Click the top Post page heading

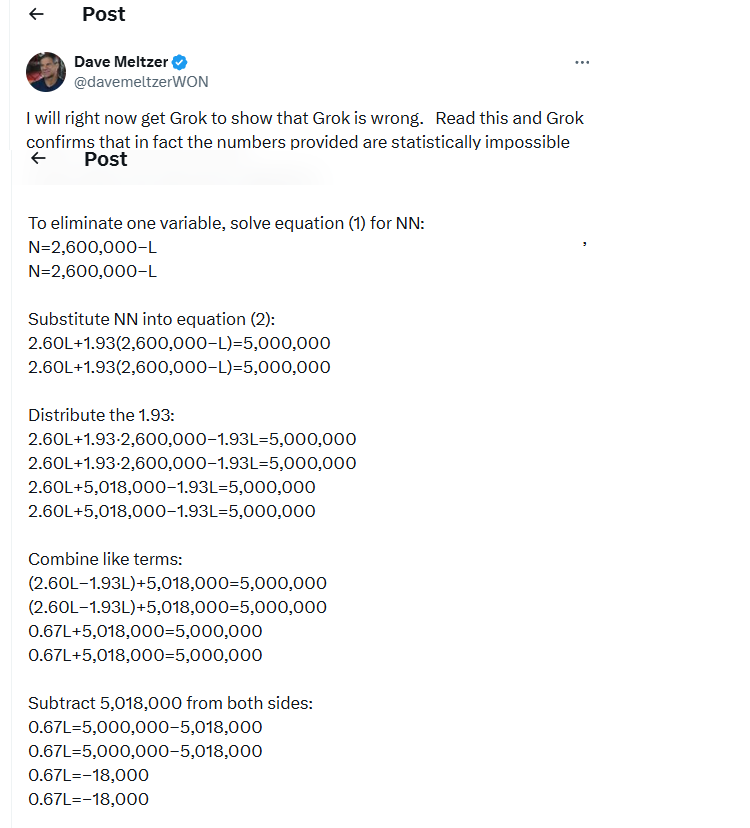[x=104, y=14]
